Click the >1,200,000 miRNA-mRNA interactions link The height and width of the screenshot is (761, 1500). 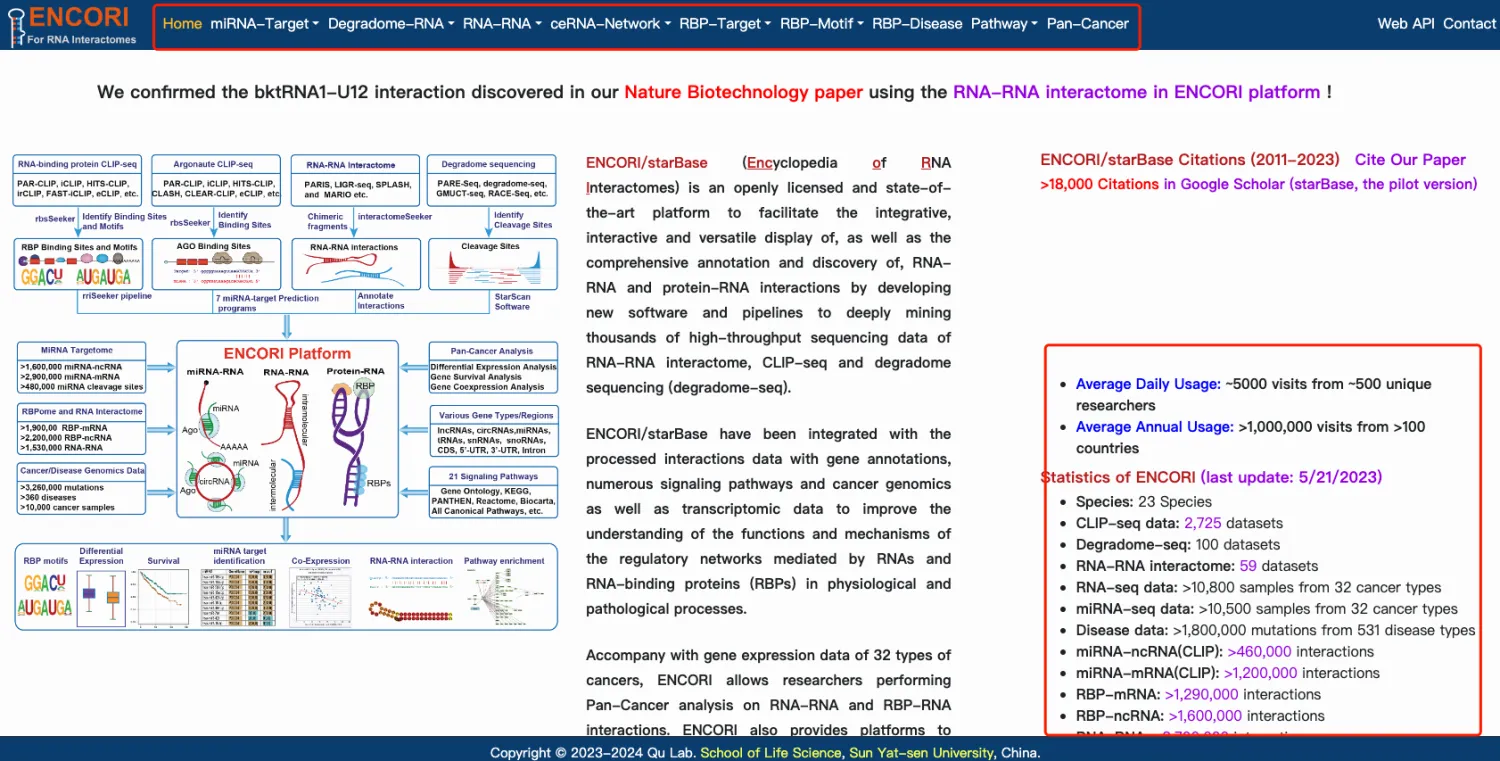(x=1260, y=673)
